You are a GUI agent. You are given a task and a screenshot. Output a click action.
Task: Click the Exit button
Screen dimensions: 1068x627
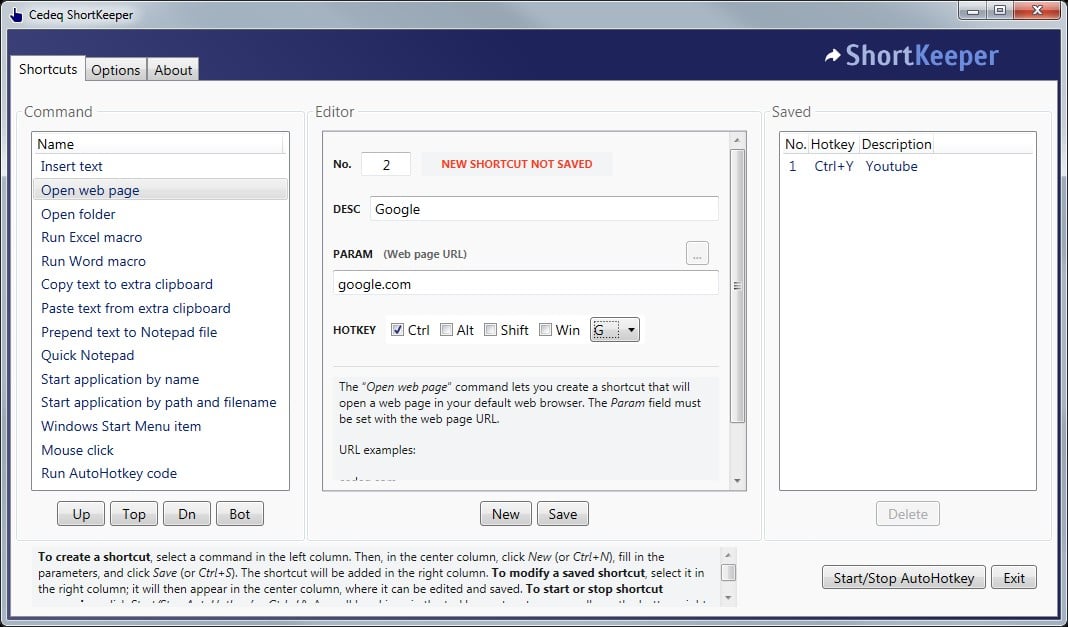point(1014,577)
